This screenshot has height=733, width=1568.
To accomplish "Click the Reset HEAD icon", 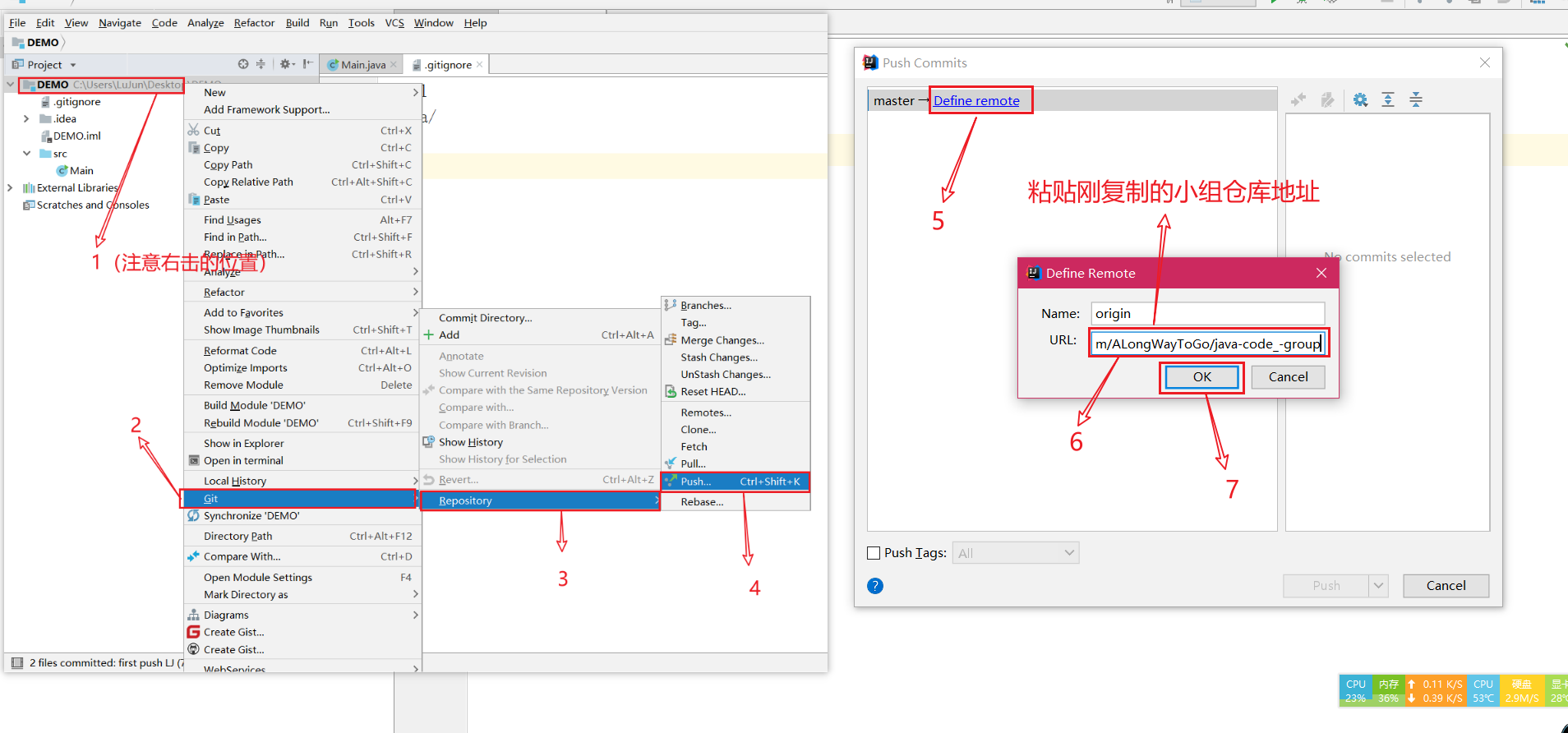I will pyautogui.click(x=671, y=391).
